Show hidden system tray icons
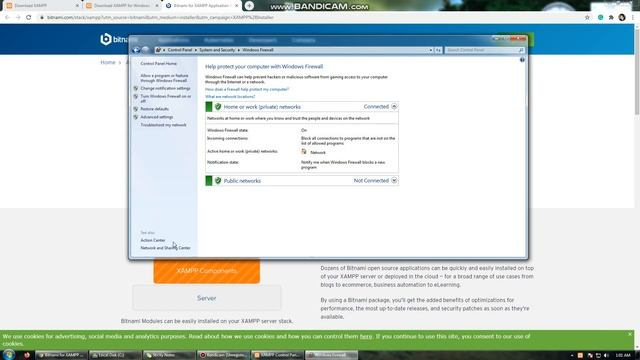This screenshot has width=640, height=360. (572, 356)
